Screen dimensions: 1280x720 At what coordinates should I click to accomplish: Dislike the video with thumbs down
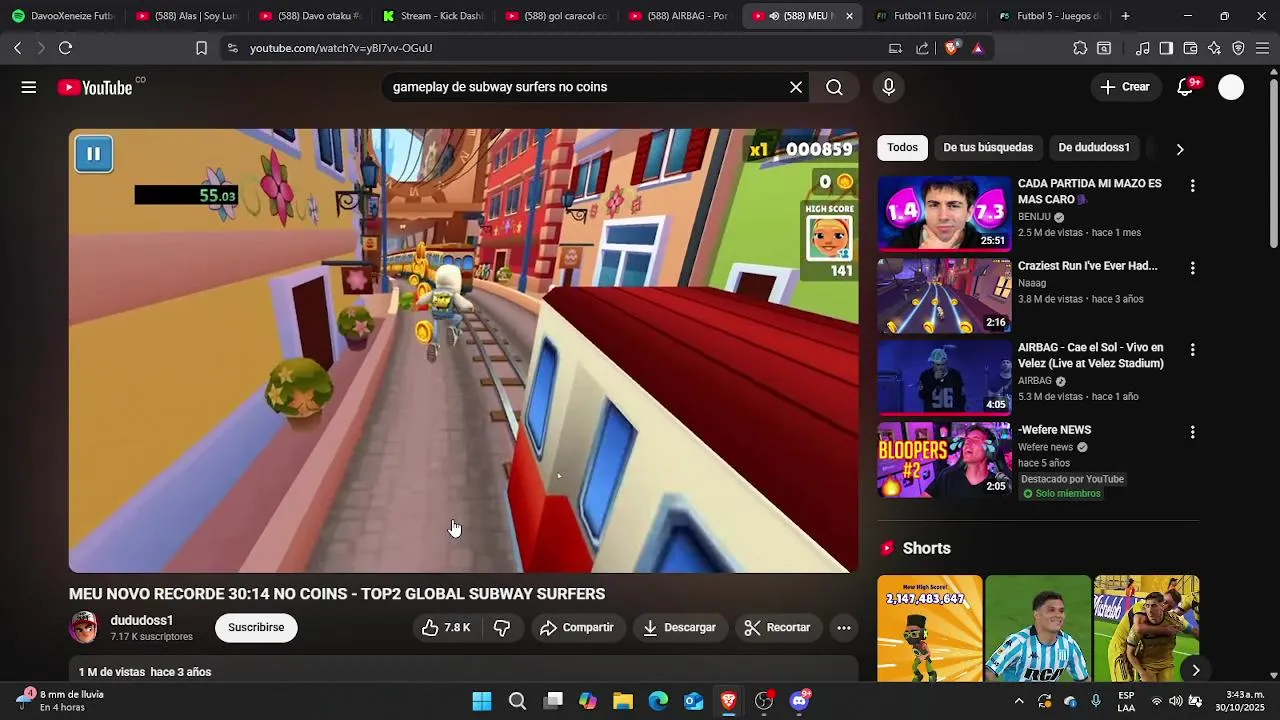coord(502,628)
